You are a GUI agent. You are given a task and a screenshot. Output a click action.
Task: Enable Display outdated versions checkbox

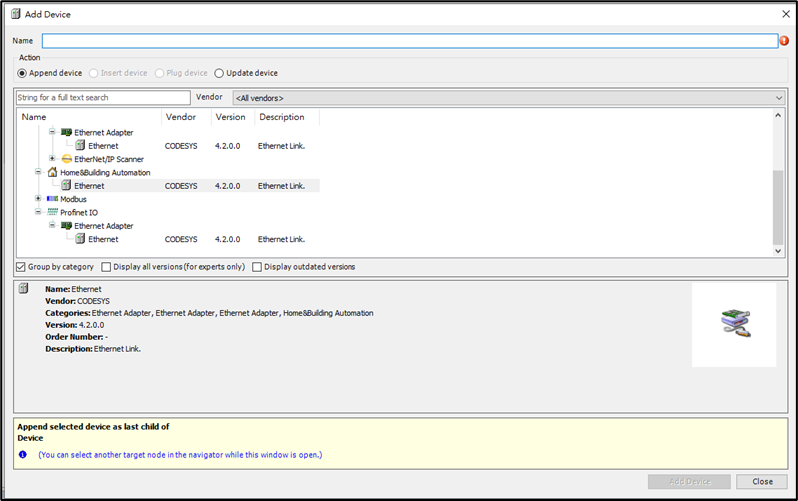coord(257,267)
